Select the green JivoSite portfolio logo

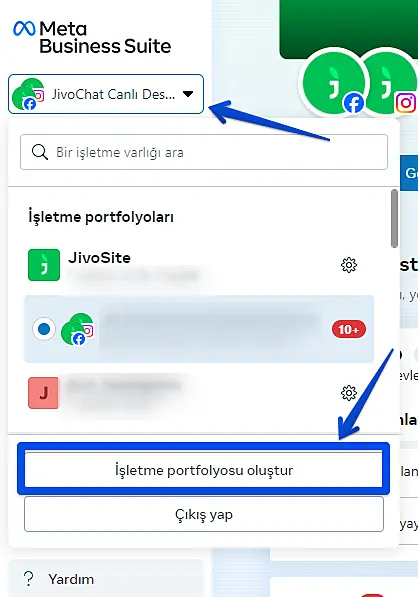tap(44, 265)
